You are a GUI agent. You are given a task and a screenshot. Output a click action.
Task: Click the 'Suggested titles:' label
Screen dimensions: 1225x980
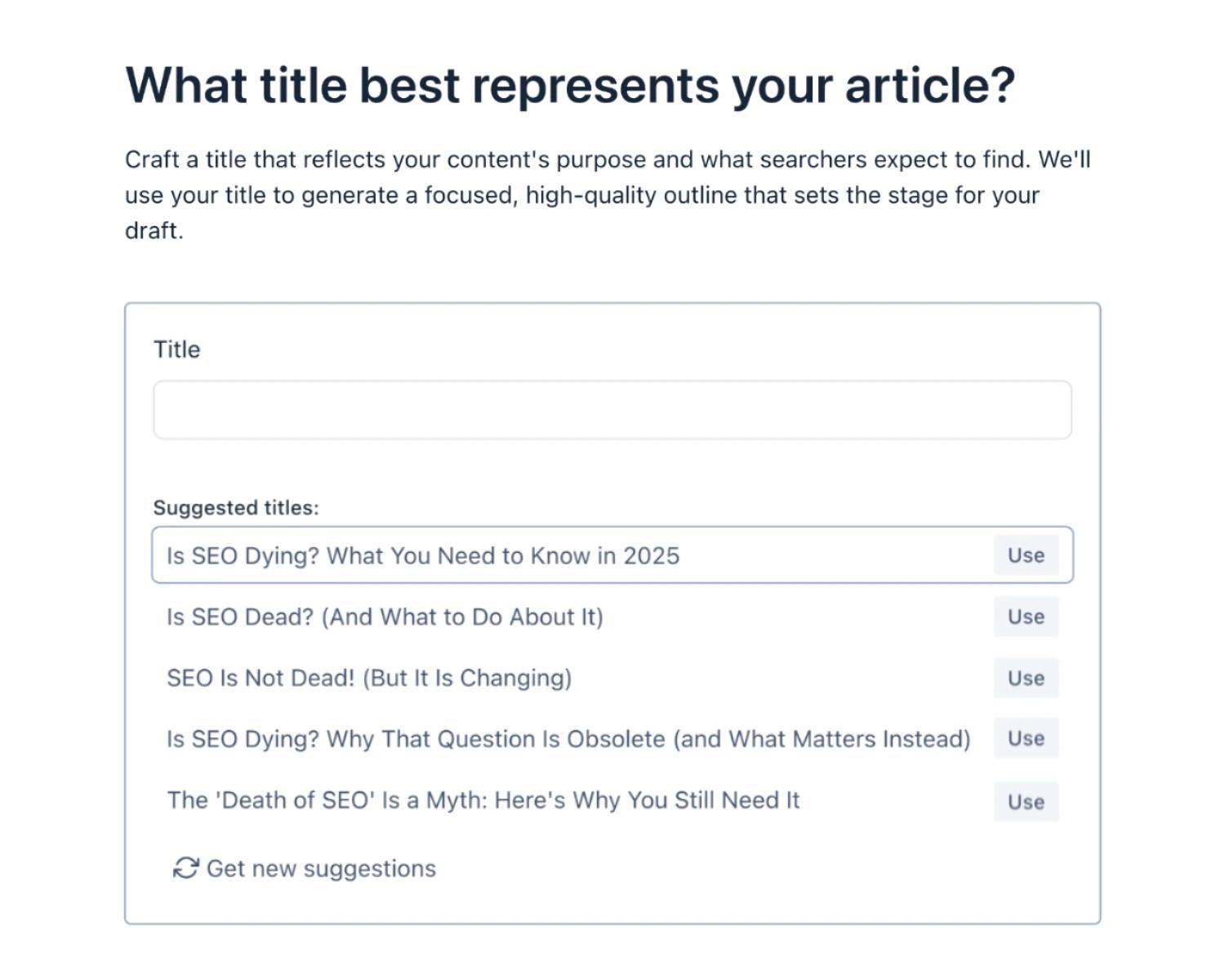tap(236, 507)
